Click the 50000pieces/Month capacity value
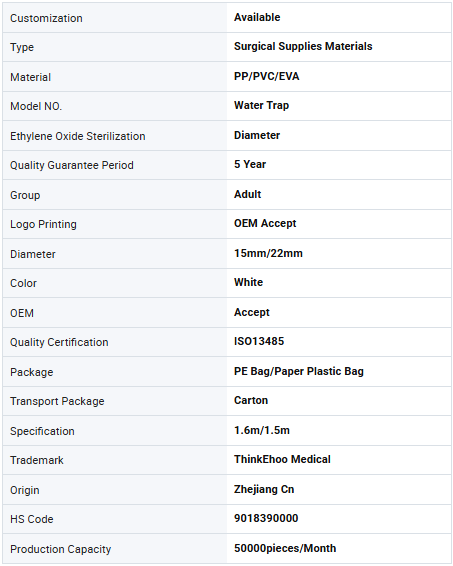Screen dimensions: 453x566 285,548
